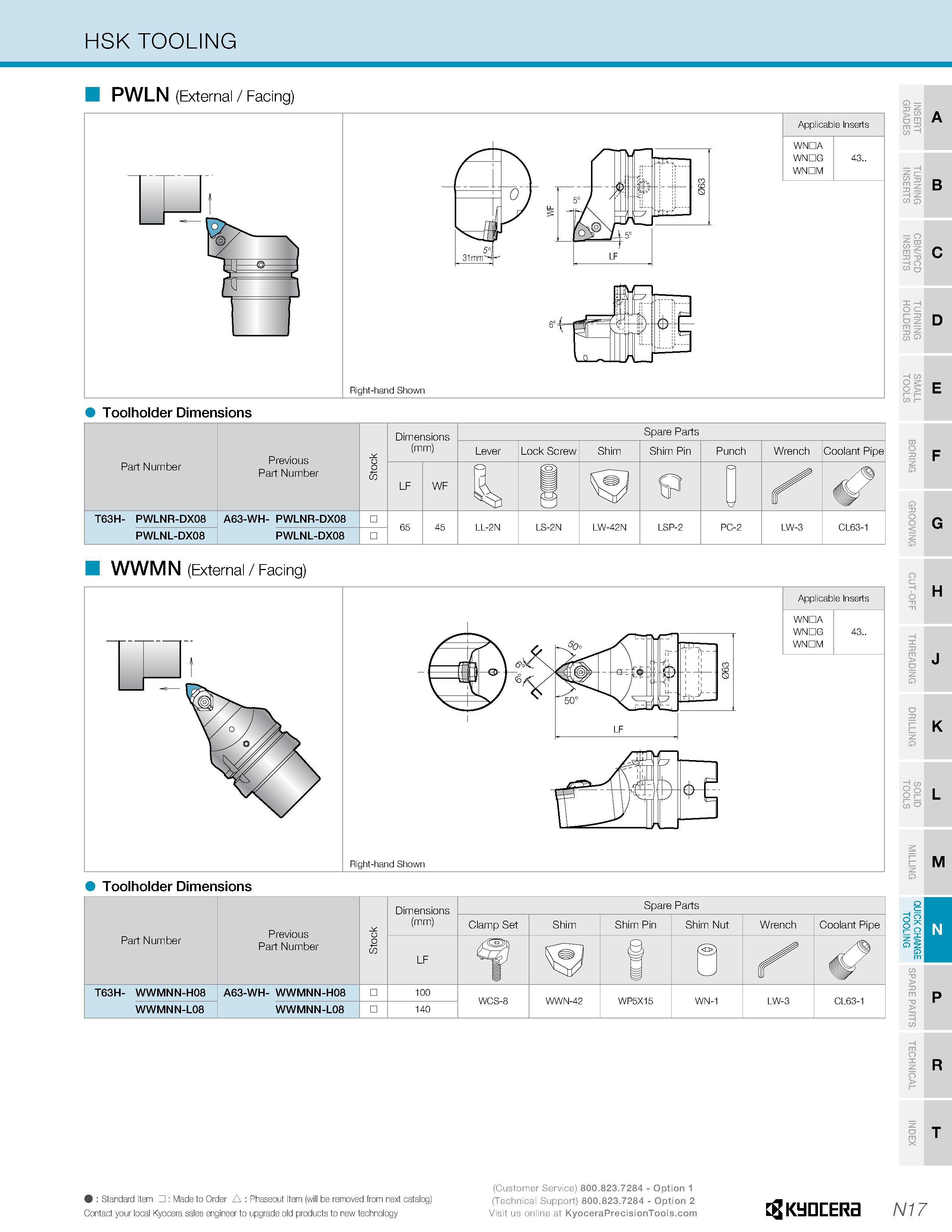Click the PWLN Shim part image

click(609, 486)
